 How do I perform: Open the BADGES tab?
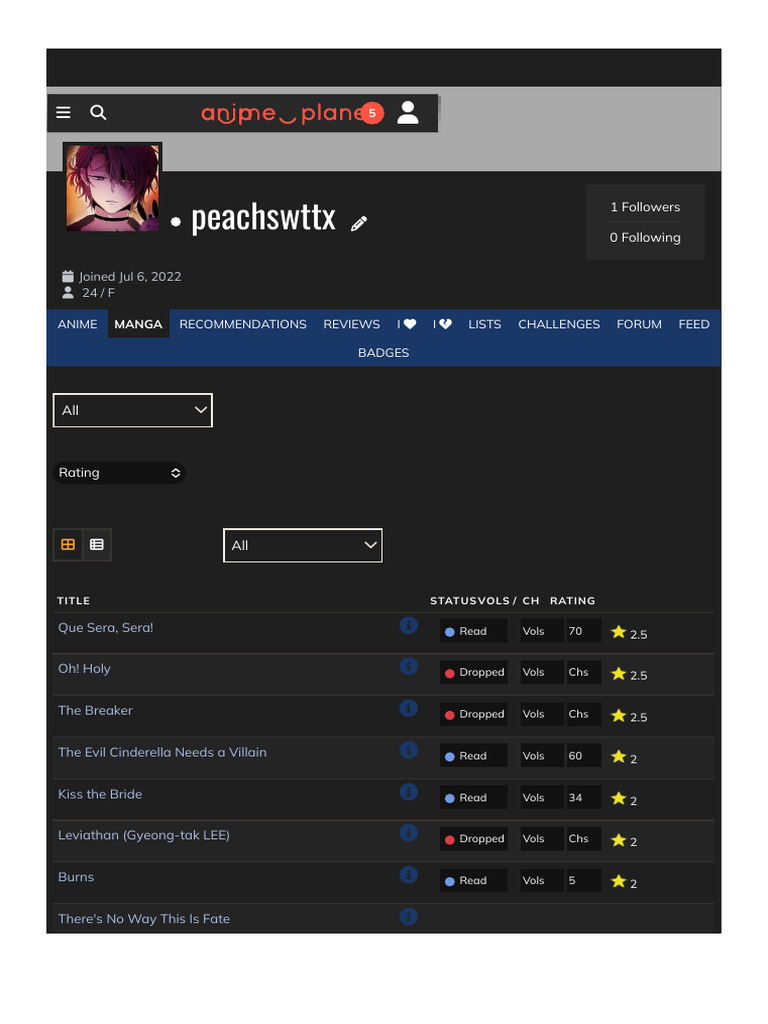pos(383,353)
